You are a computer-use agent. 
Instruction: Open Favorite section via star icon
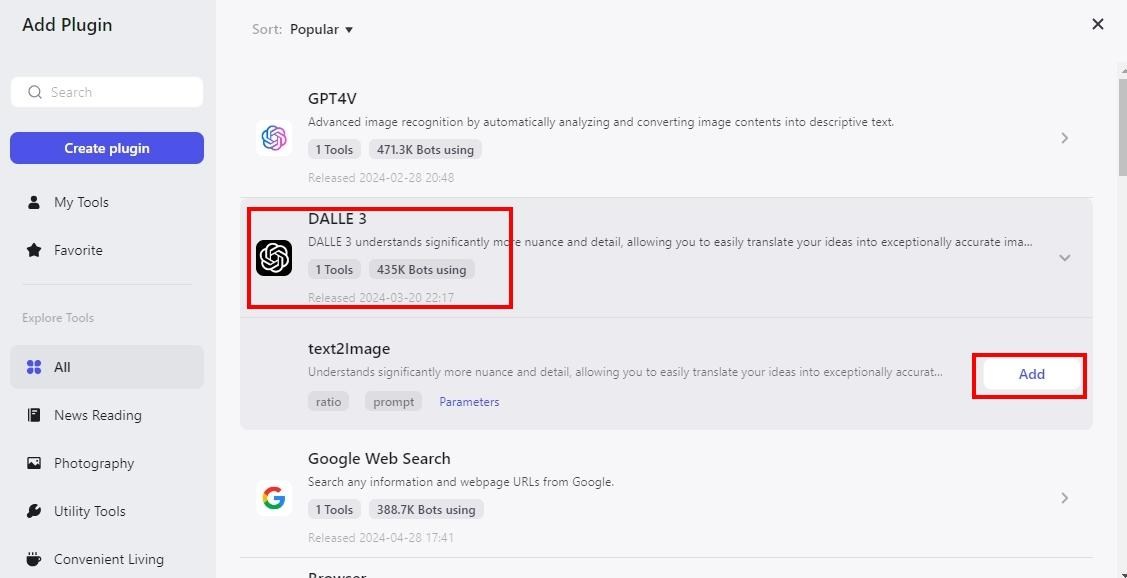pyautogui.click(x=34, y=250)
